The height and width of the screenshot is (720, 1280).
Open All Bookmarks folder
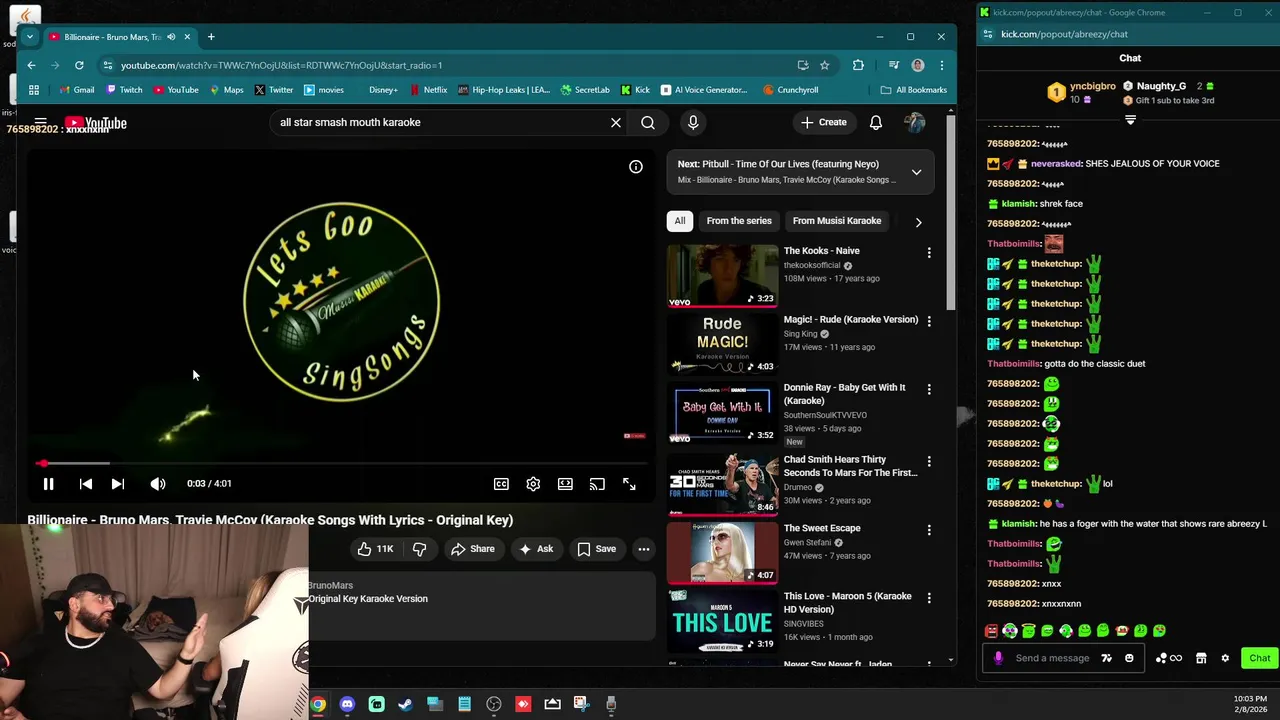913,90
